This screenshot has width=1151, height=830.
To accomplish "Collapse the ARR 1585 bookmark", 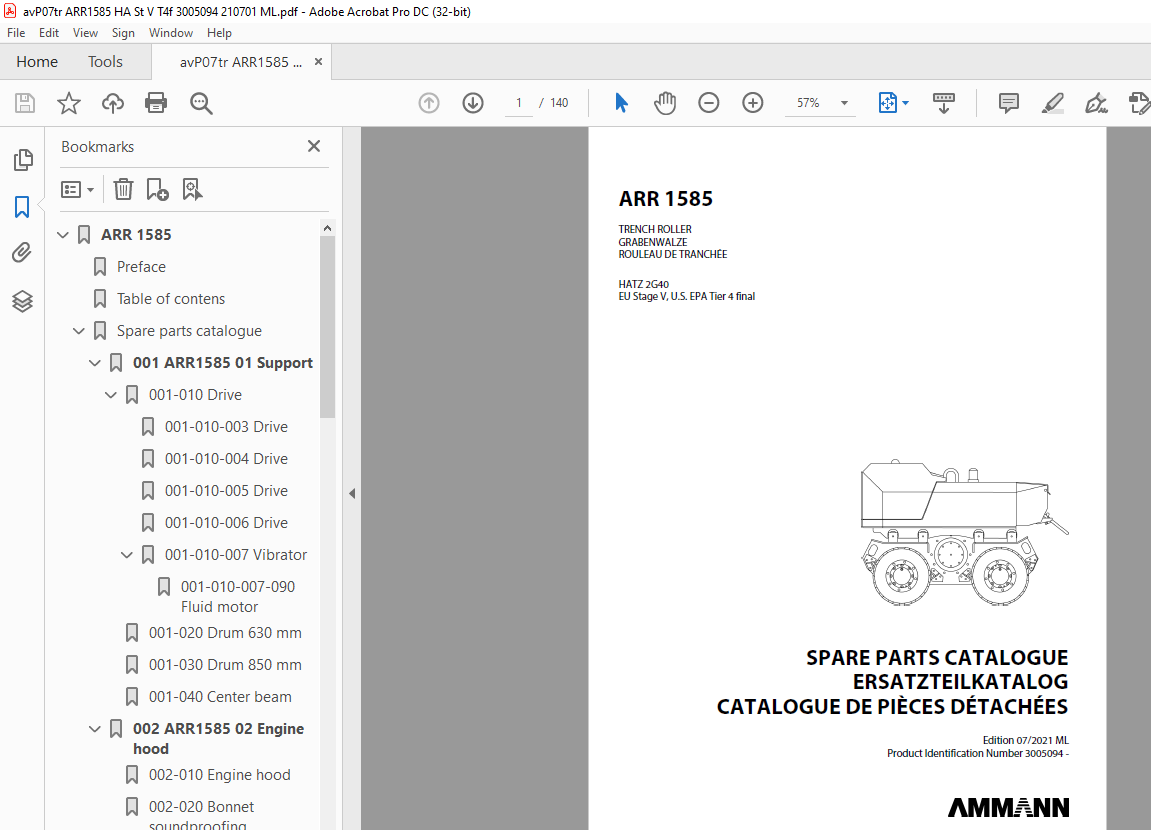I will 63,235.
